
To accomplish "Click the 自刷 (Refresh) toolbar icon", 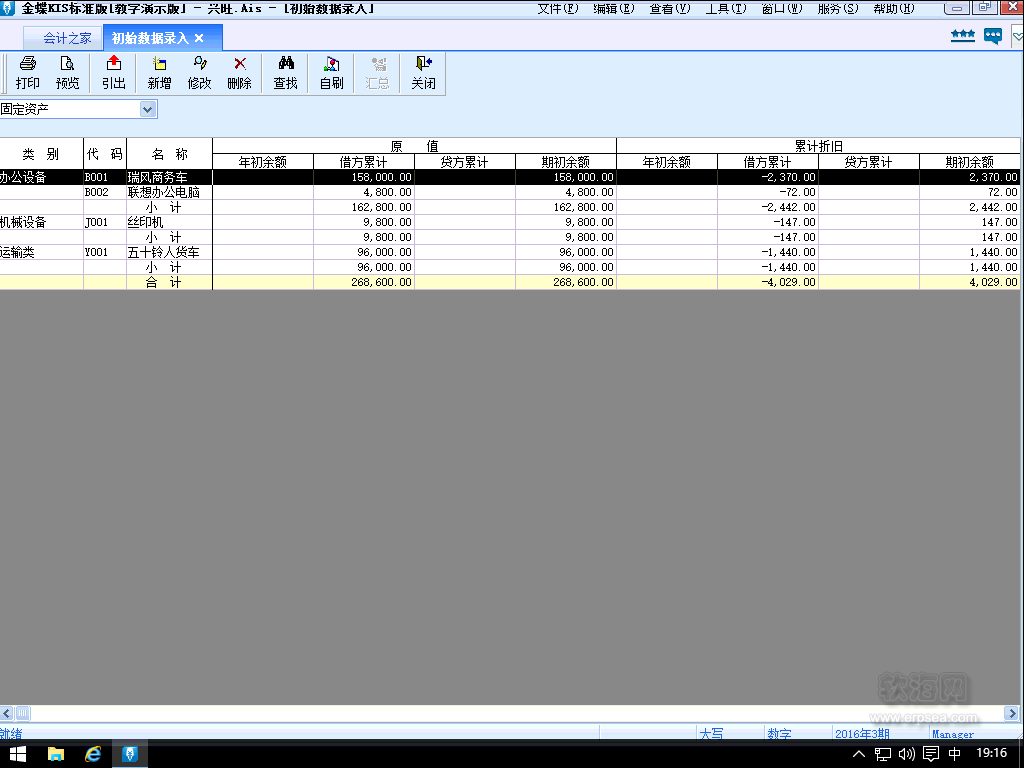I will point(332,72).
